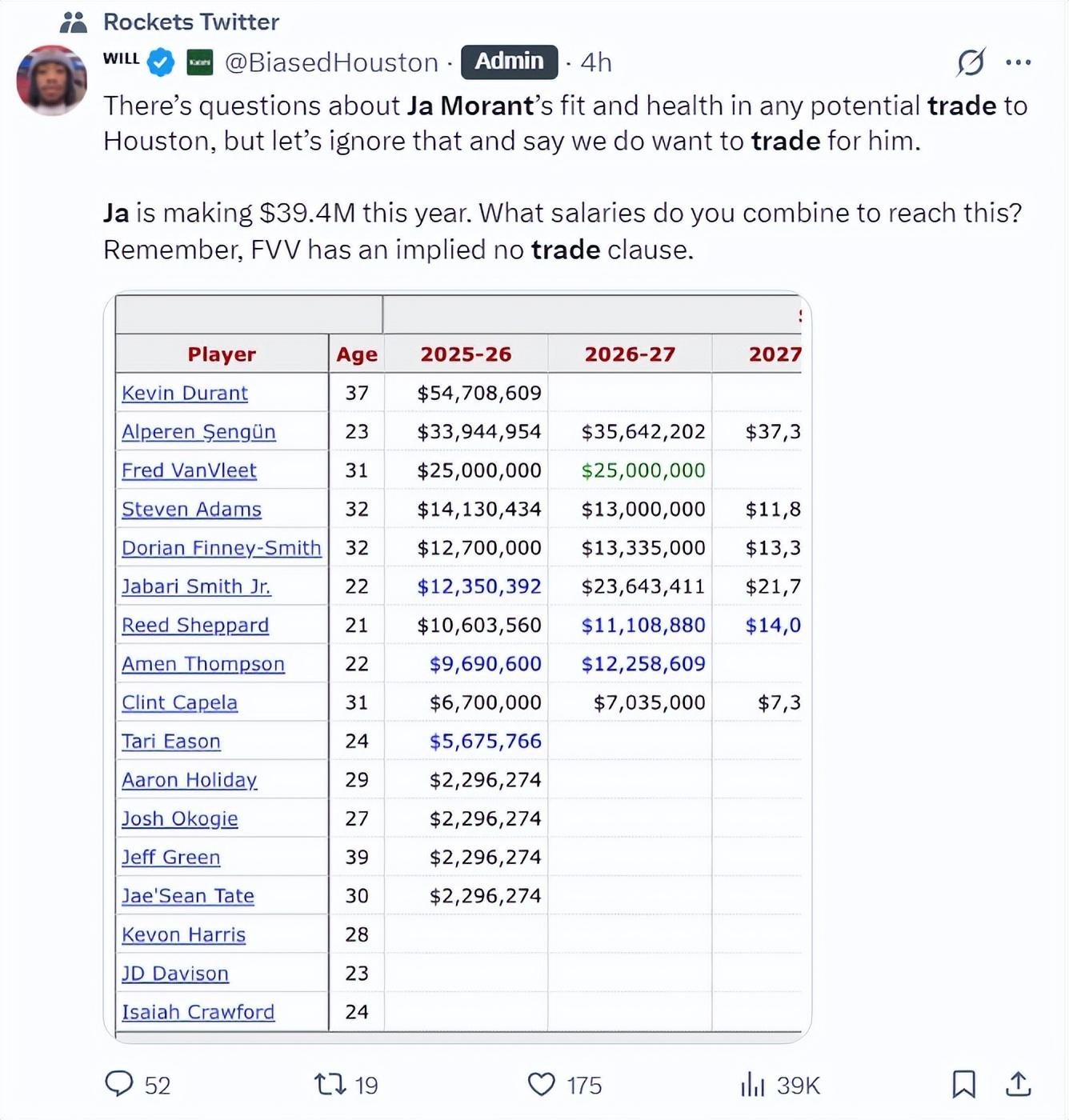
Task: Click the Grok slash-circle icon
Action: 971,62
